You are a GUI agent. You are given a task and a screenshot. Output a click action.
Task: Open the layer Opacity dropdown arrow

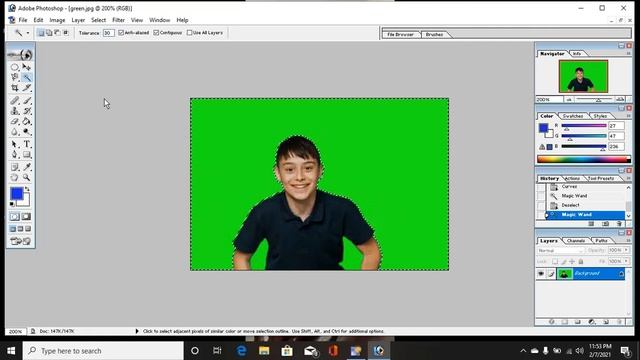tap(627, 250)
